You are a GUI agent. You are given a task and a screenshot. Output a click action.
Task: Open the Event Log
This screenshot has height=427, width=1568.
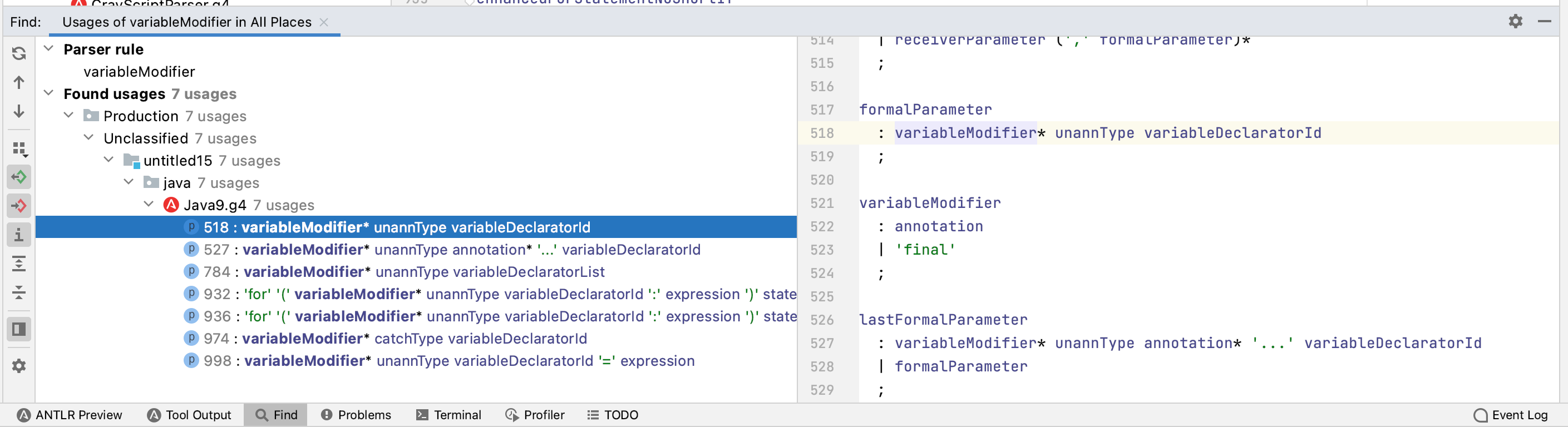(1511, 415)
